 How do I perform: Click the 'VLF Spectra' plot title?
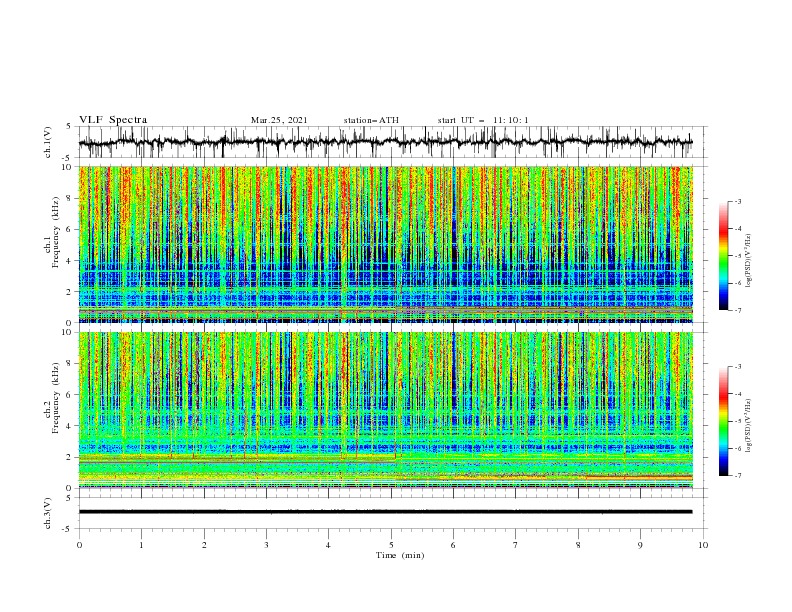[x=113, y=120]
